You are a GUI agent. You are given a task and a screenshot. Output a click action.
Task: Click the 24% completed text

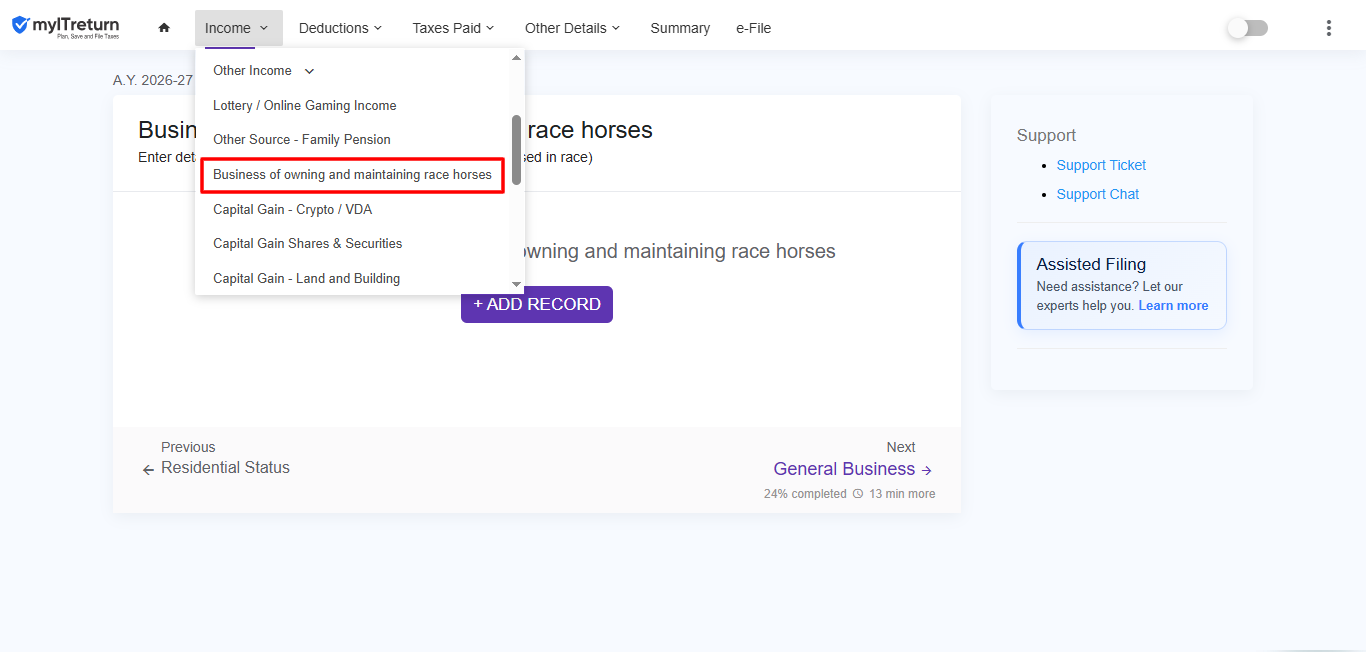pyautogui.click(x=805, y=494)
